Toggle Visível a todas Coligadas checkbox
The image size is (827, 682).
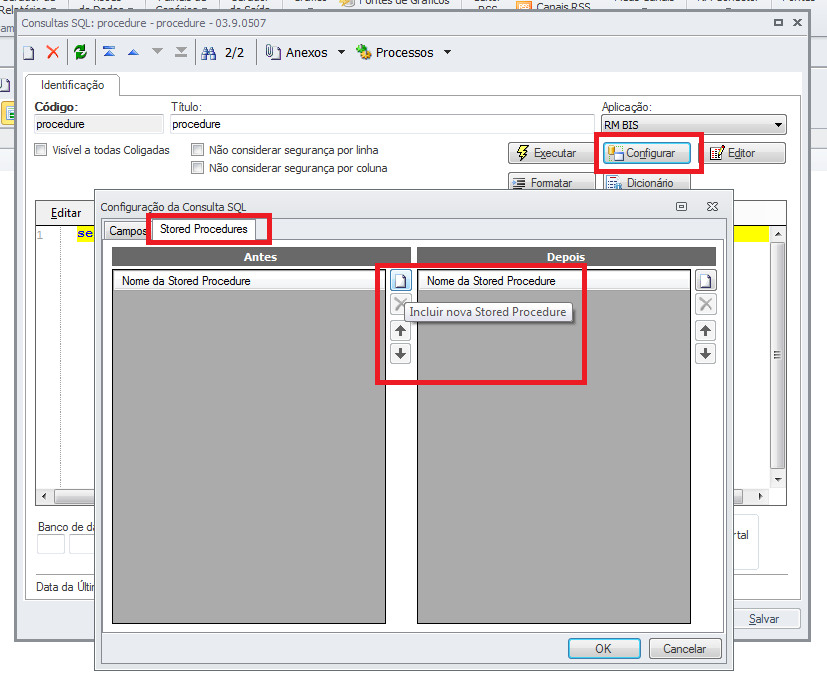click(41, 150)
